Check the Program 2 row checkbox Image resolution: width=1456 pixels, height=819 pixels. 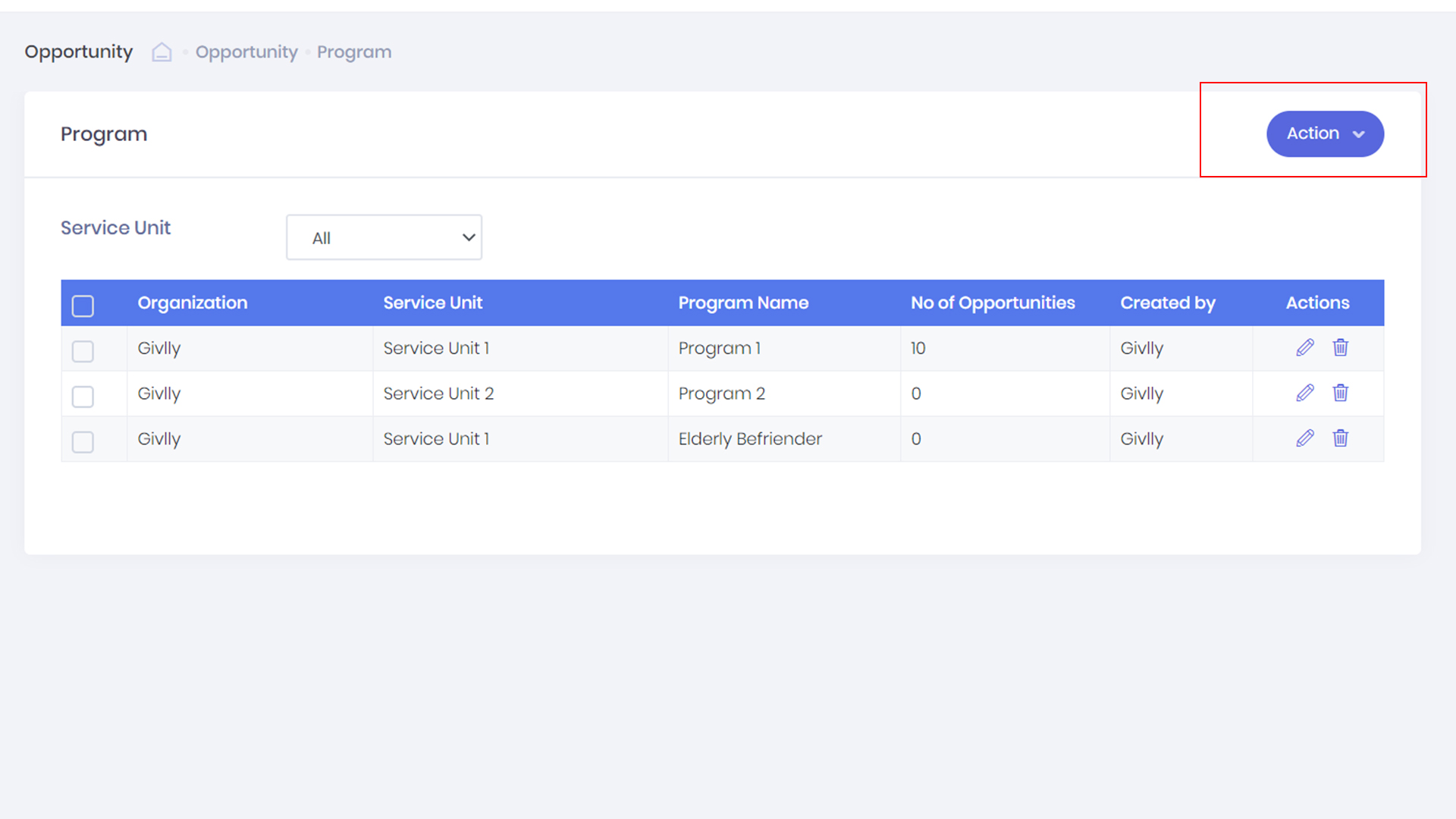coord(83,397)
